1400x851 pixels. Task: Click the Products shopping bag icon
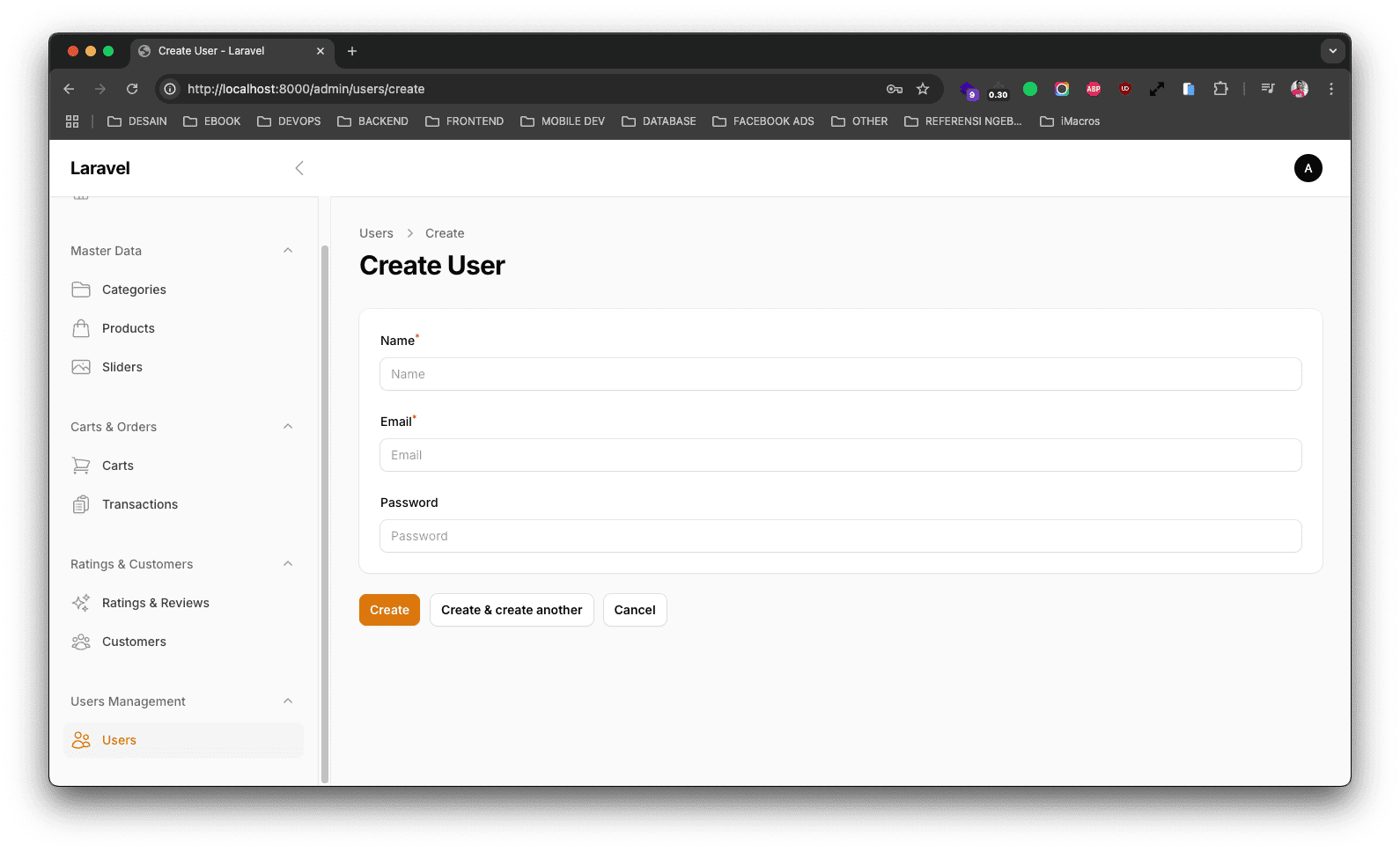pos(81,328)
